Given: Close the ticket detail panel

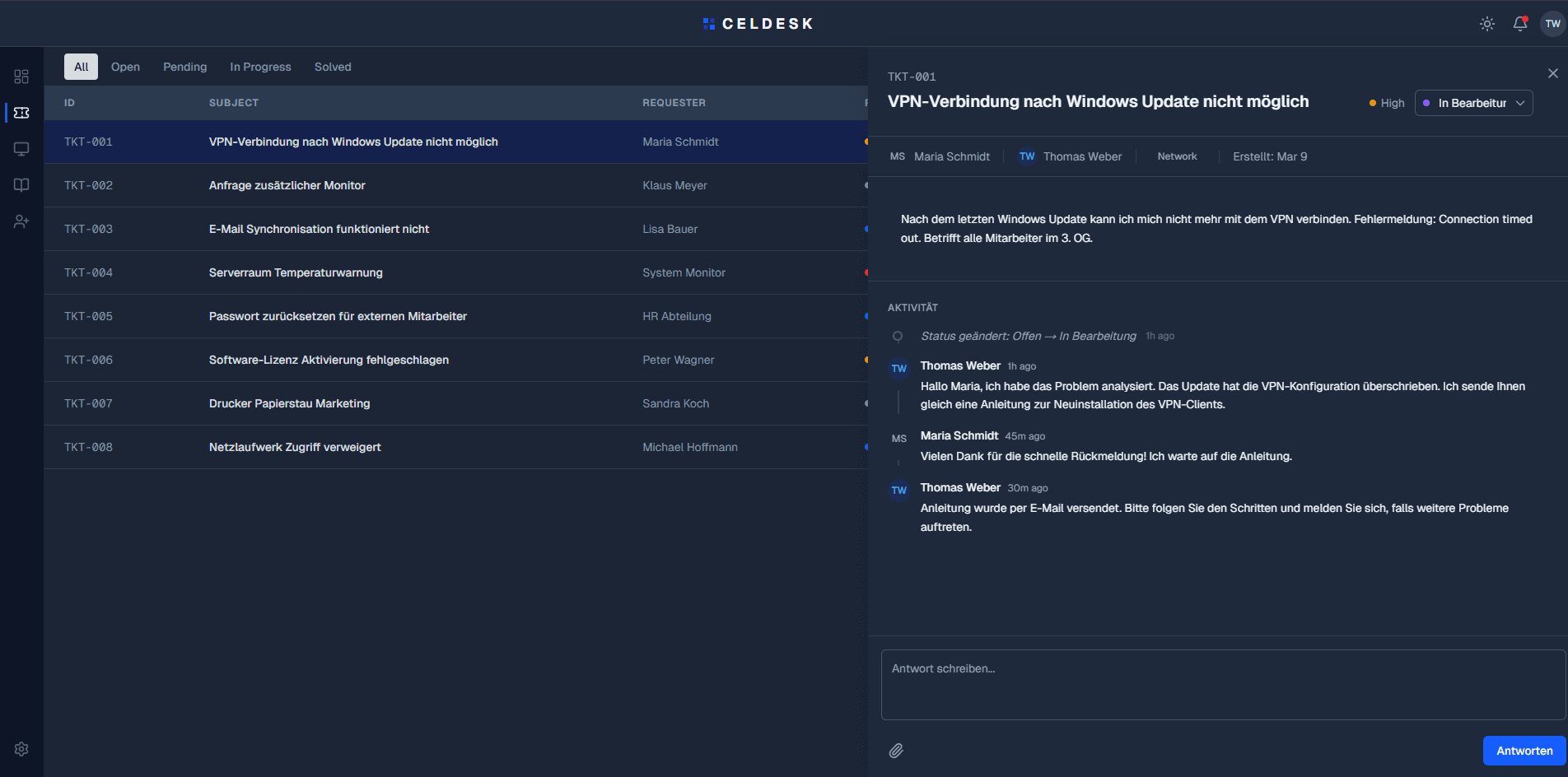Looking at the screenshot, I should [x=1552, y=74].
